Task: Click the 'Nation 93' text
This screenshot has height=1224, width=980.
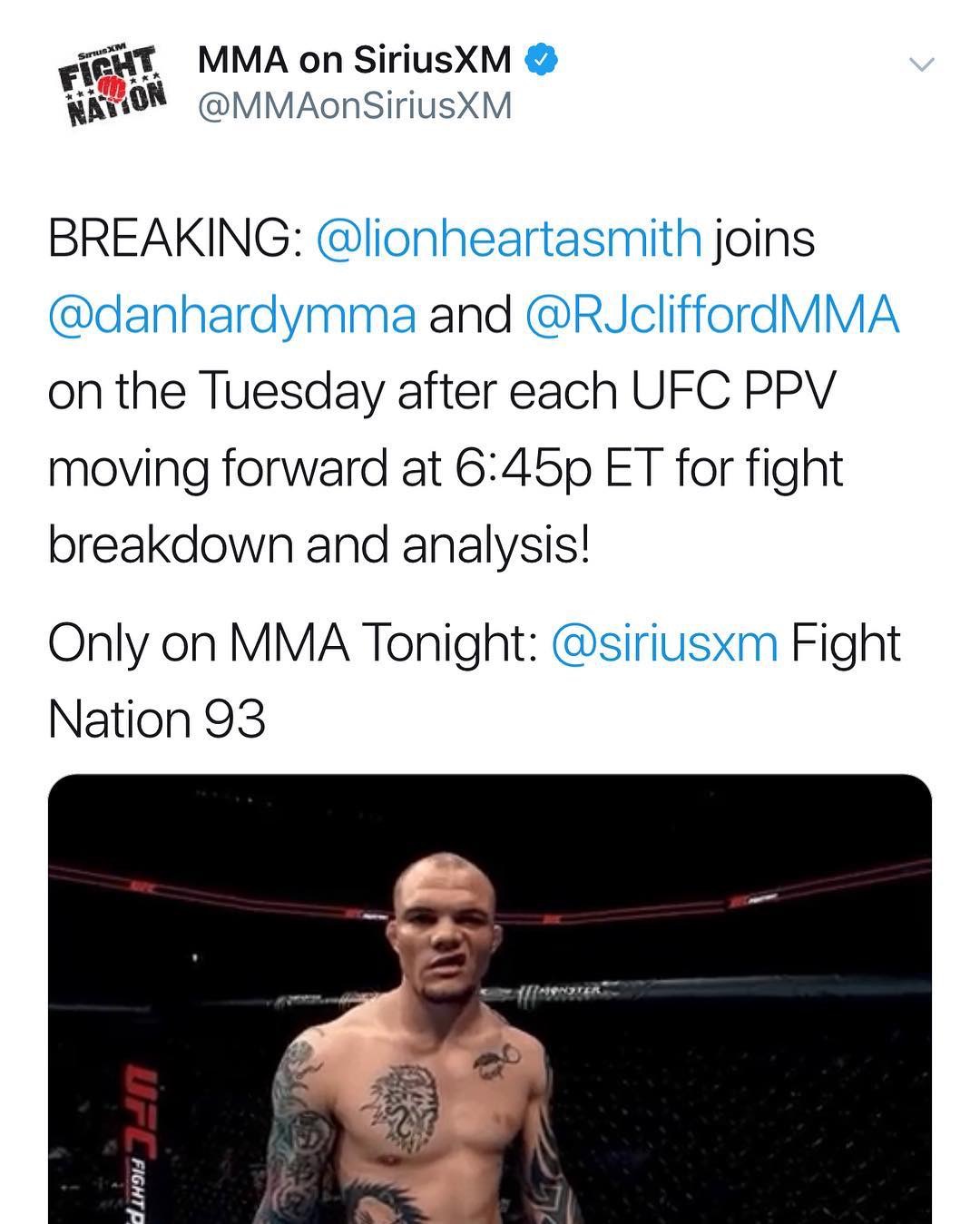Action: coord(156,720)
